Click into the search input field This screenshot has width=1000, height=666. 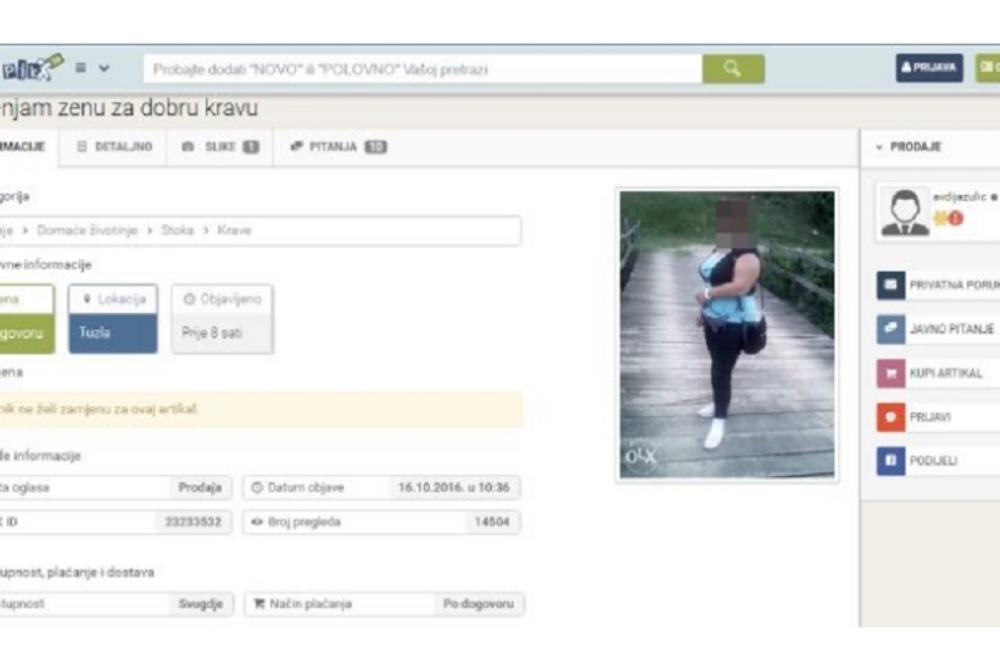pos(420,70)
